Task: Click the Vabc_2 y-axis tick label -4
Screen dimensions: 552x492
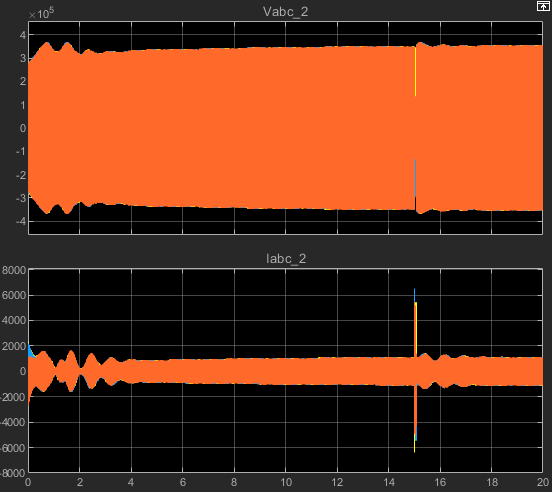Action: point(21,221)
